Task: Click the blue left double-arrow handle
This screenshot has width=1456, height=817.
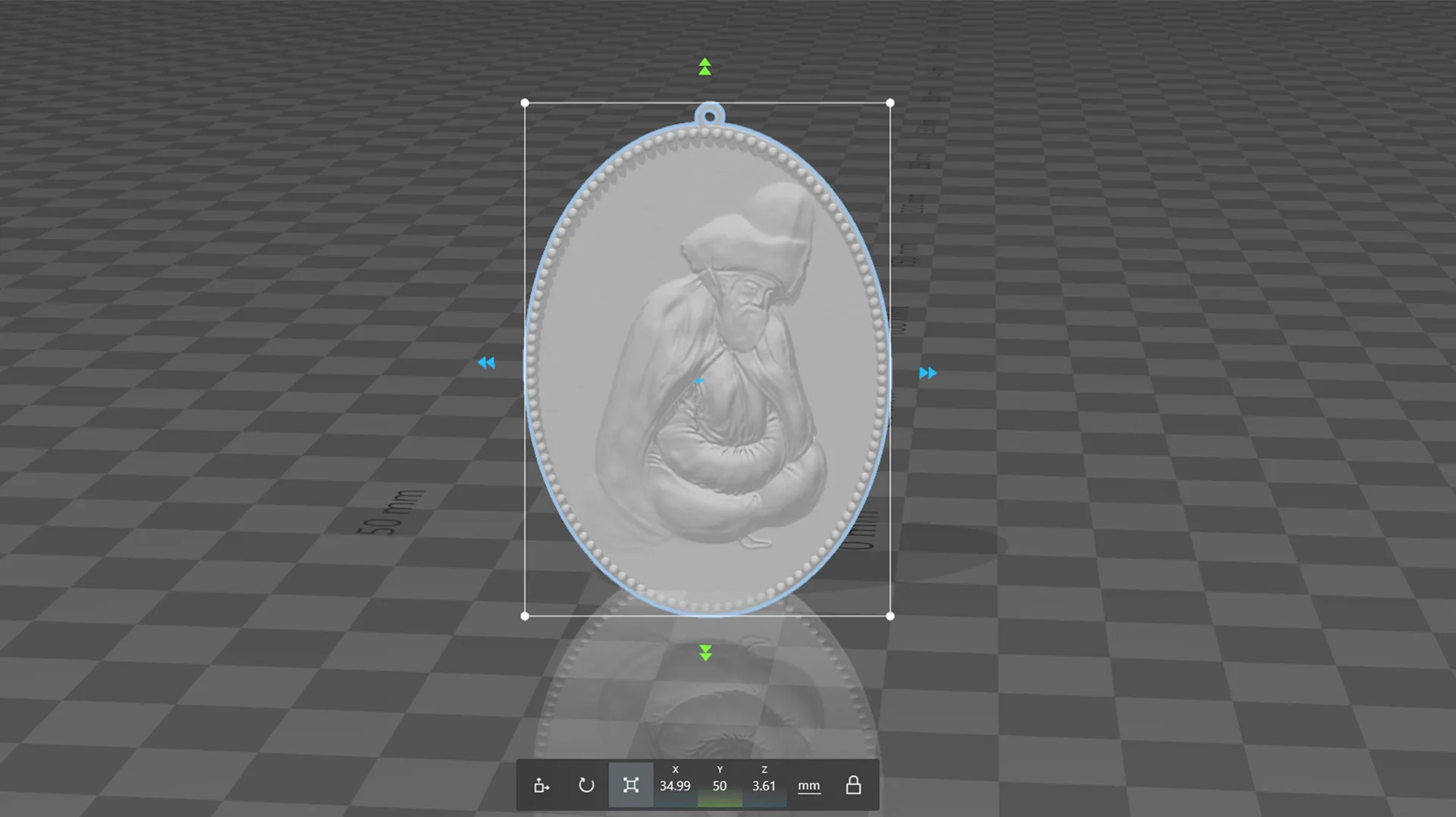Action: [486, 363]
